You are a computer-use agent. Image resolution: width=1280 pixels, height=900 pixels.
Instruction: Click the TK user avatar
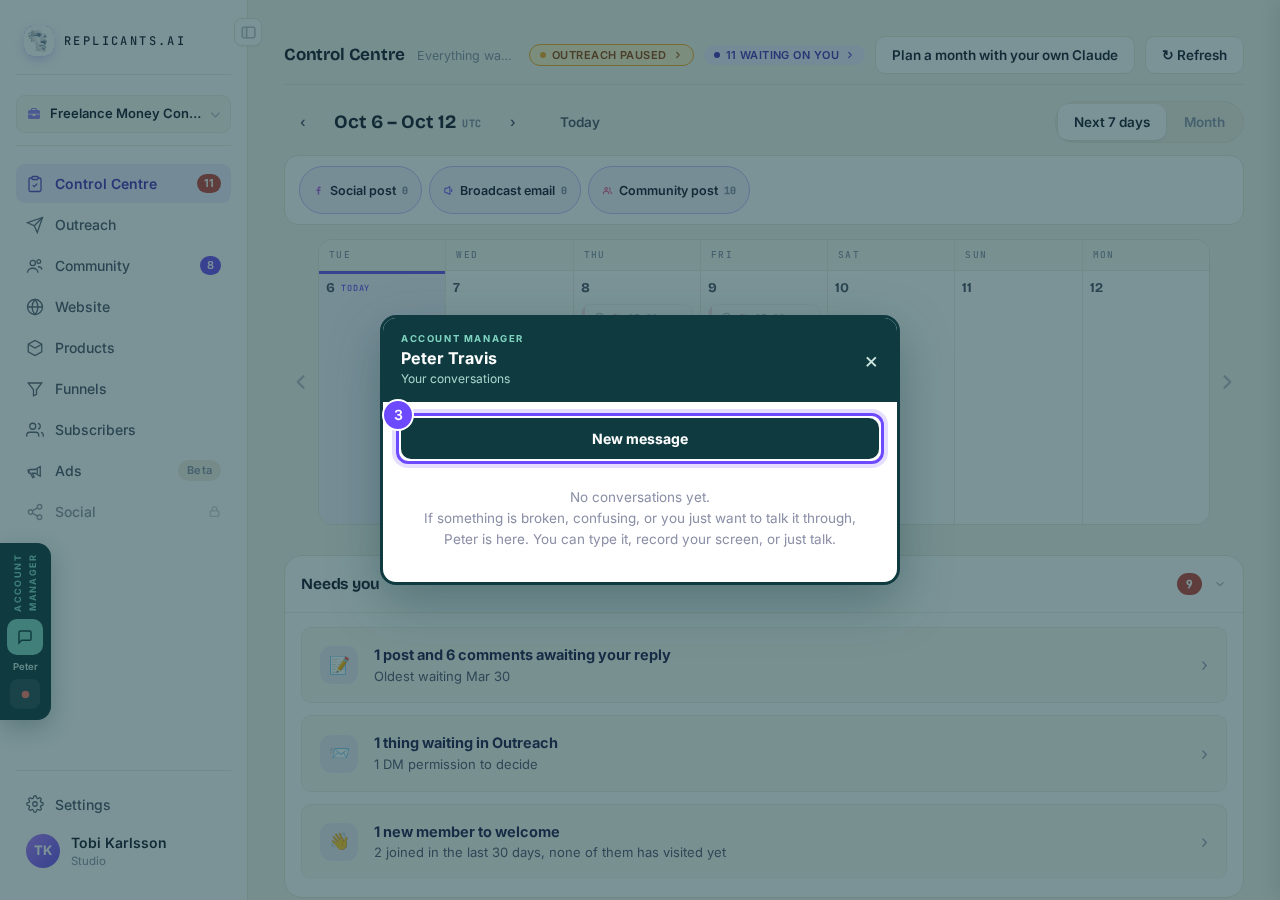point(43,851)
